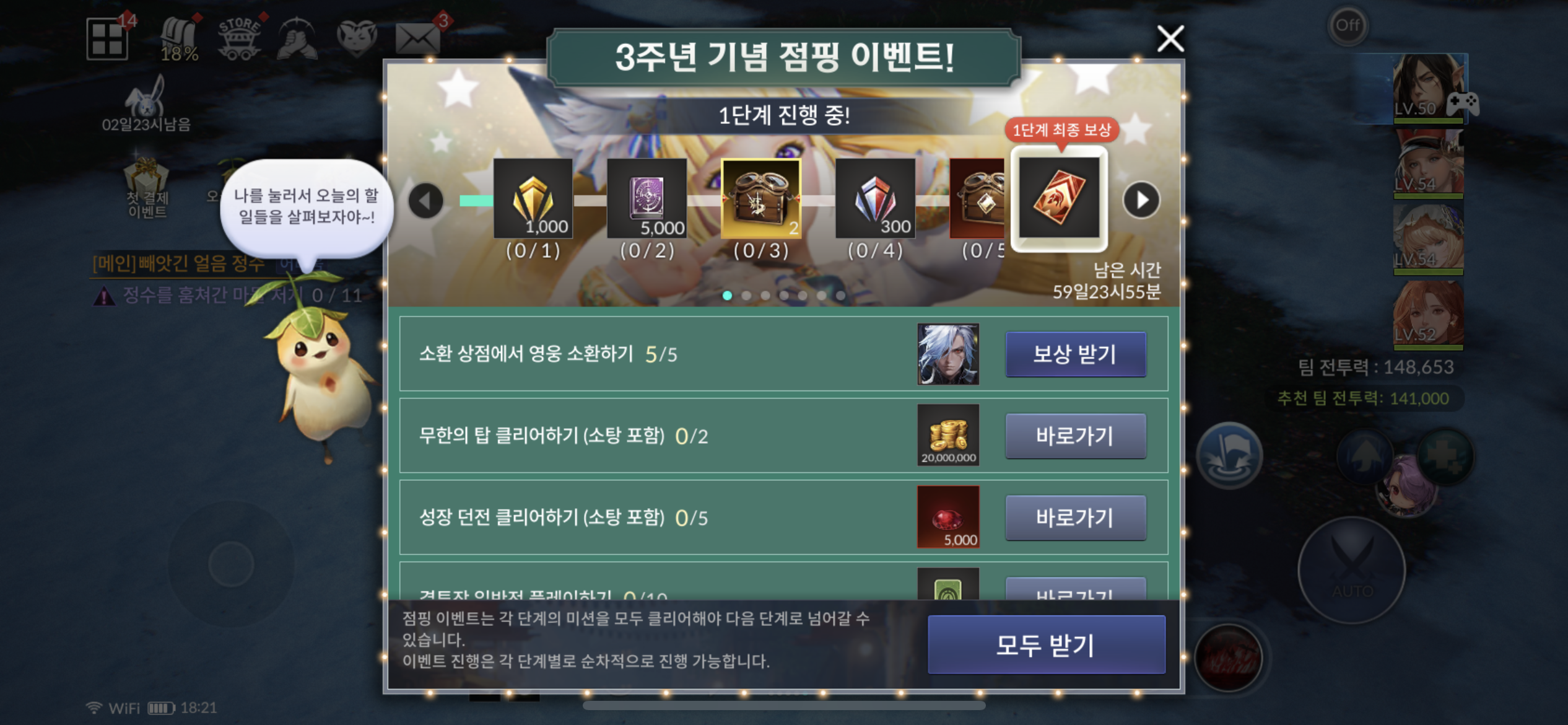
Task: Select the gold crystal 1,000 reward
Action: [533, 198]
